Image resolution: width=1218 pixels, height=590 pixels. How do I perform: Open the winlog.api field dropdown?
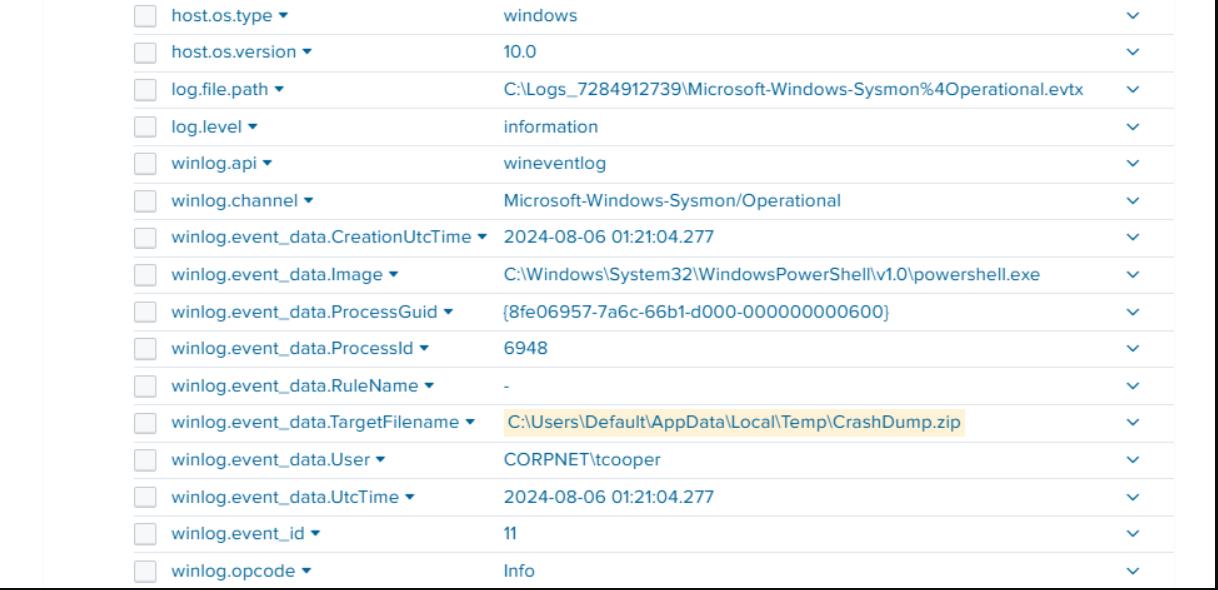pyautogui.click(x=267, y=164)
